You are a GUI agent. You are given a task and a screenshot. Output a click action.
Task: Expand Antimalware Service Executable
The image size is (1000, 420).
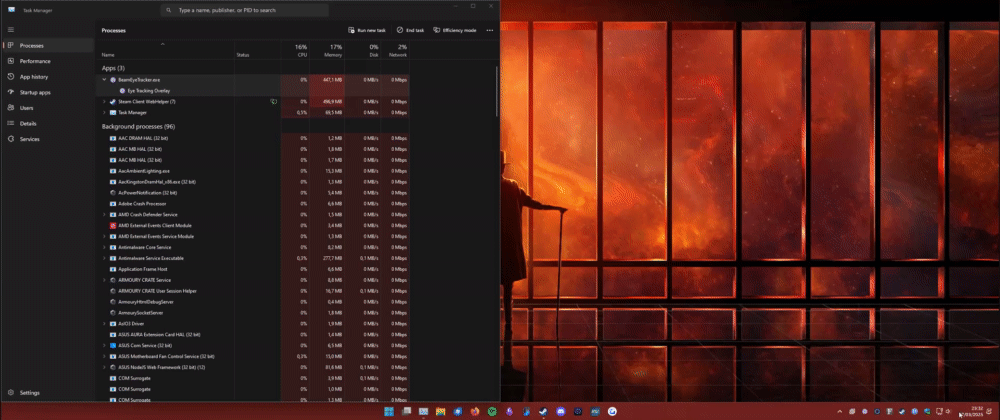click(104, 258)
